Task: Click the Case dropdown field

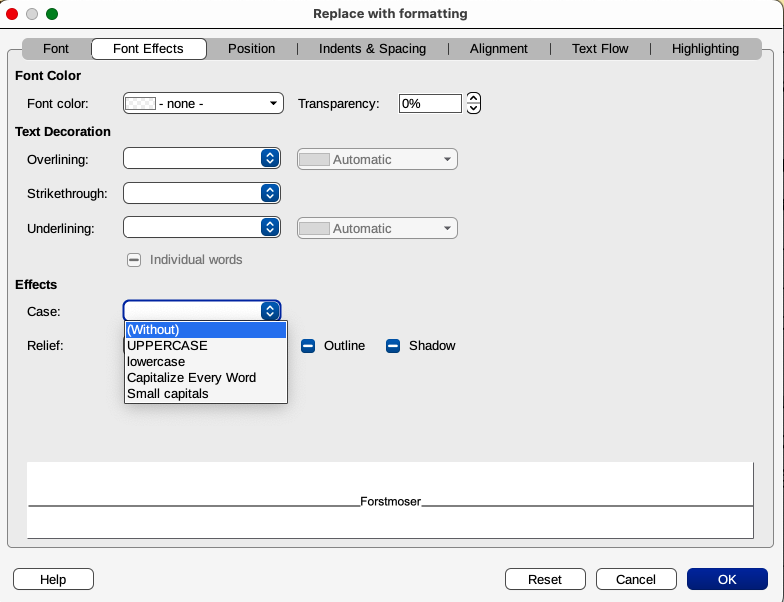Action: 202,311
